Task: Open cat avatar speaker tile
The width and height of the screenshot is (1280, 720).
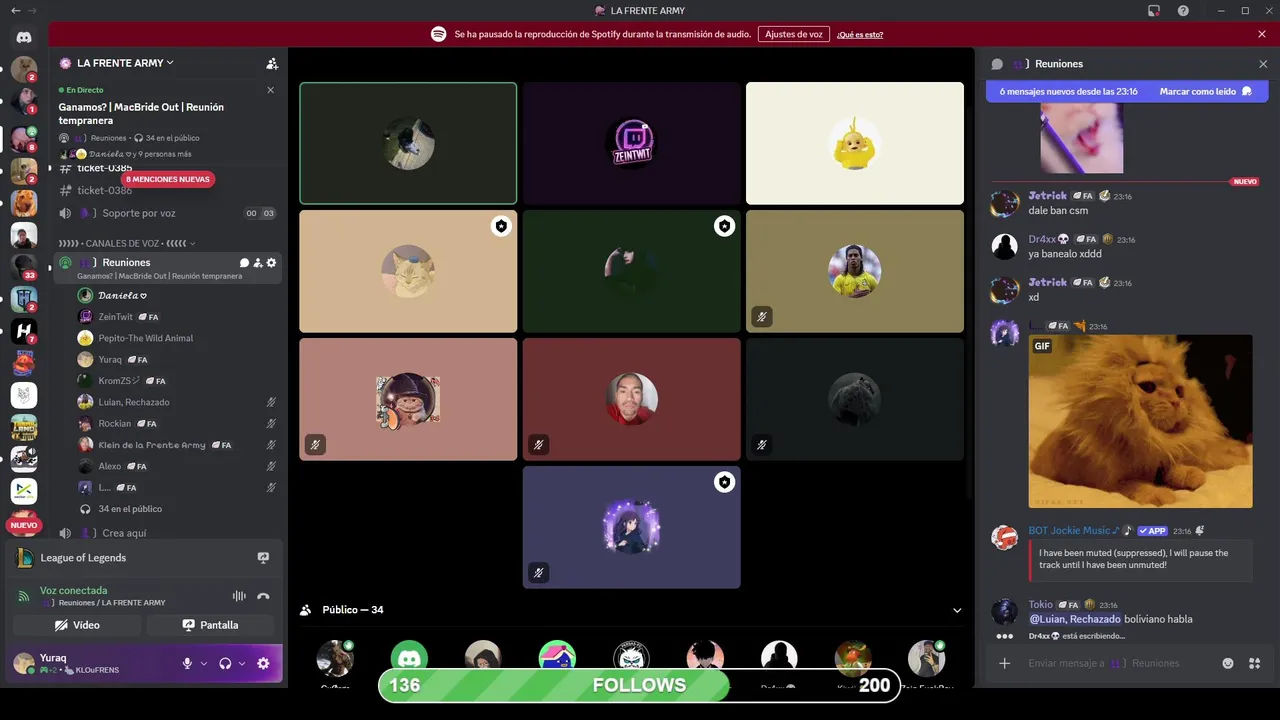Action: (408, 271)
